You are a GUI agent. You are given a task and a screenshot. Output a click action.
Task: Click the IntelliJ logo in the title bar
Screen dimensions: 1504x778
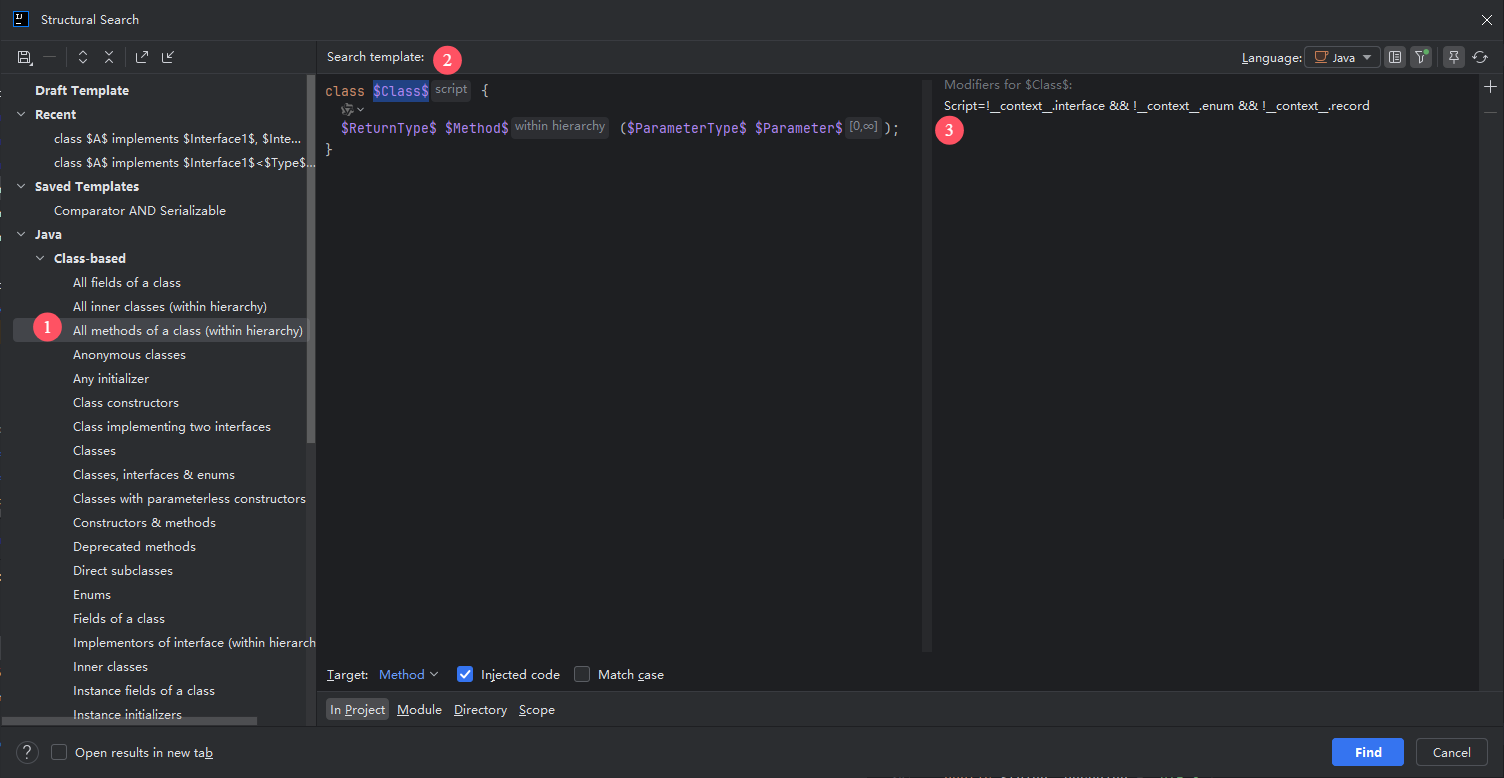(x=21, y=18)
